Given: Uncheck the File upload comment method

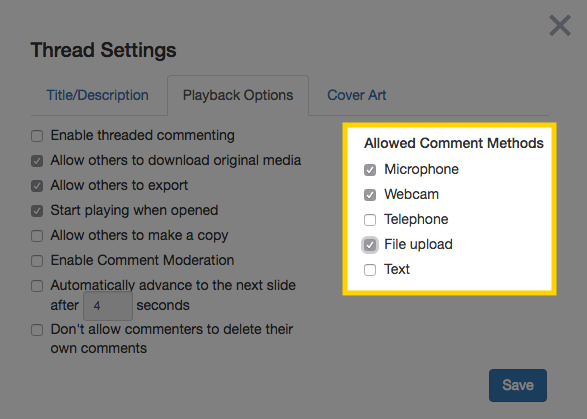Looking at the screenshot, I should point(370,245).
